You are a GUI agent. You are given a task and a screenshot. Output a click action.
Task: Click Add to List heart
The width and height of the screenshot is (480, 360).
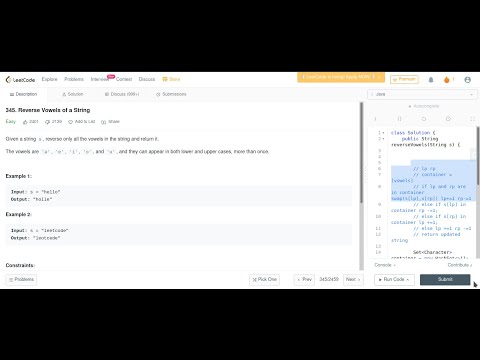82,122
